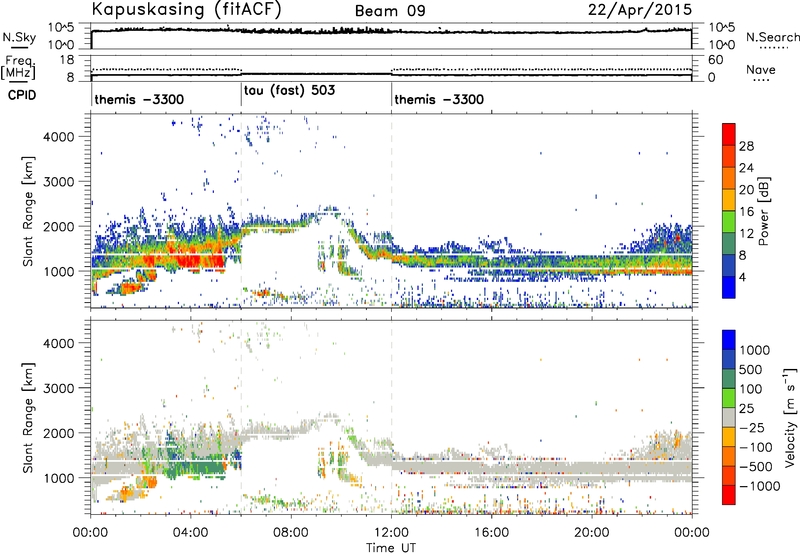Click the 'Nave' legend label
The width and height of the screenshot is (800, 554).
point(760,69)
